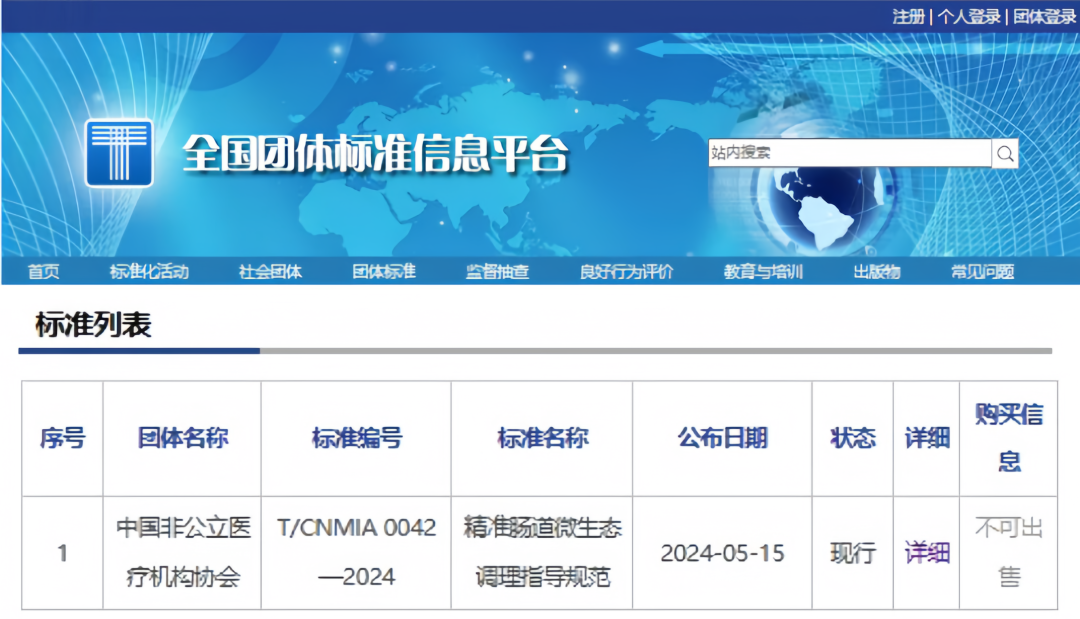Click the 购买信息 column header
The width and height of the screenshot is (1080, 619).
(1009, 438)
